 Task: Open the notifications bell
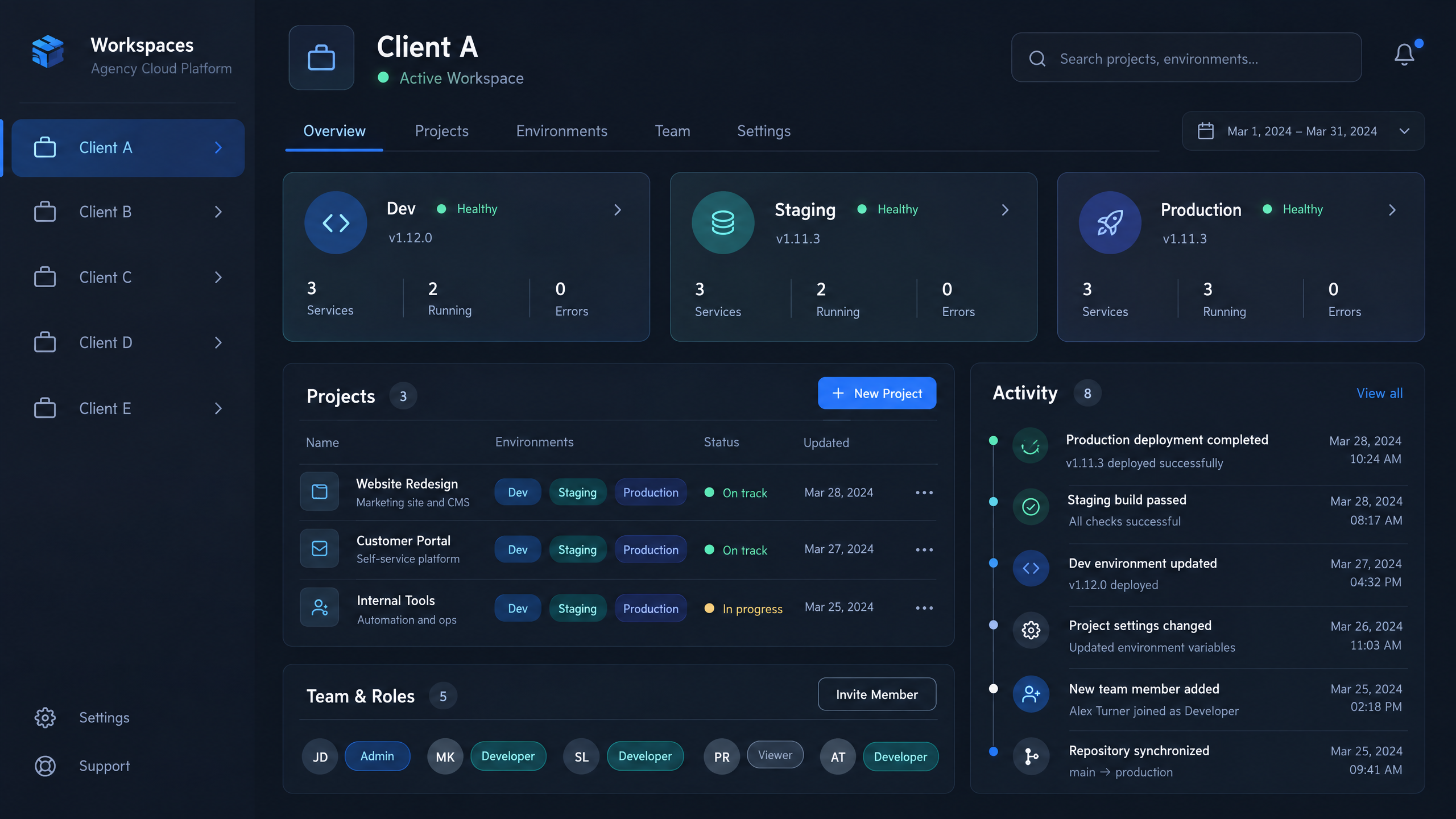[1404, 55]
